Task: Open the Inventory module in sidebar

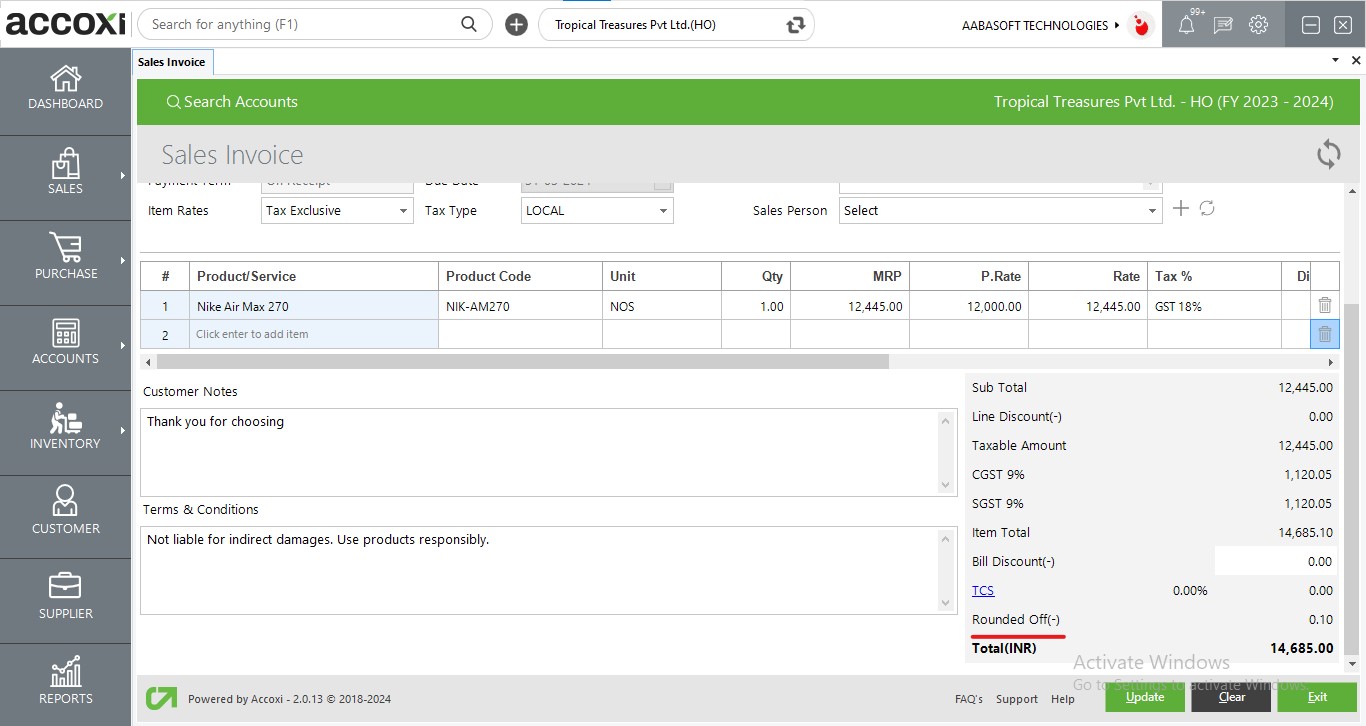Action: (65, 428)
